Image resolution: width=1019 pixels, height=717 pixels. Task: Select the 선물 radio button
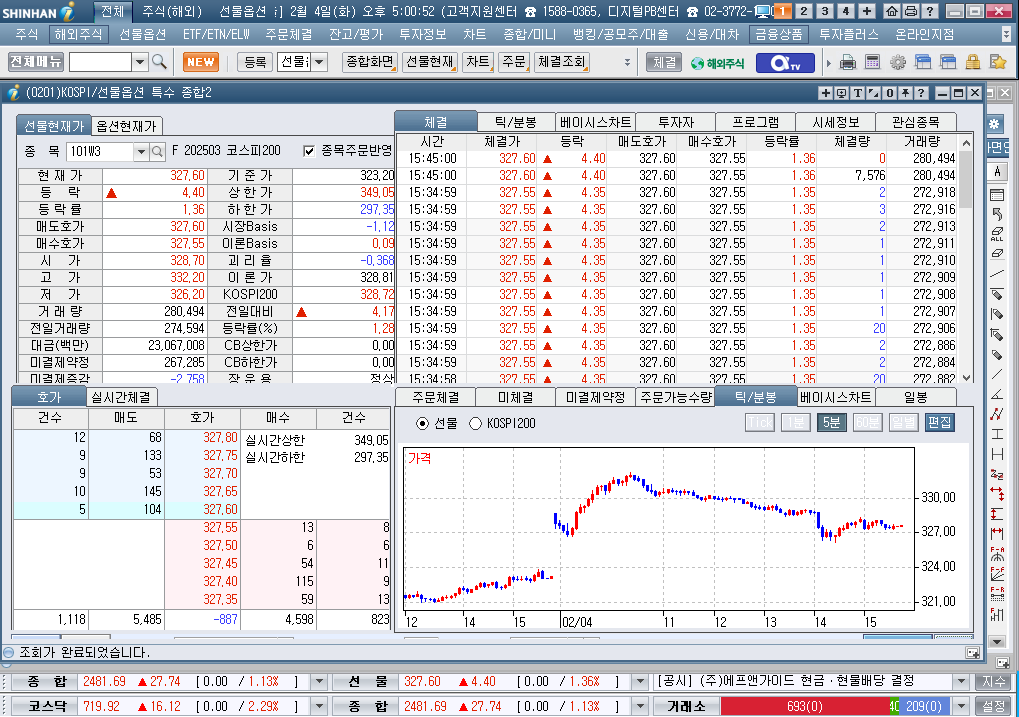coord(422,424)
